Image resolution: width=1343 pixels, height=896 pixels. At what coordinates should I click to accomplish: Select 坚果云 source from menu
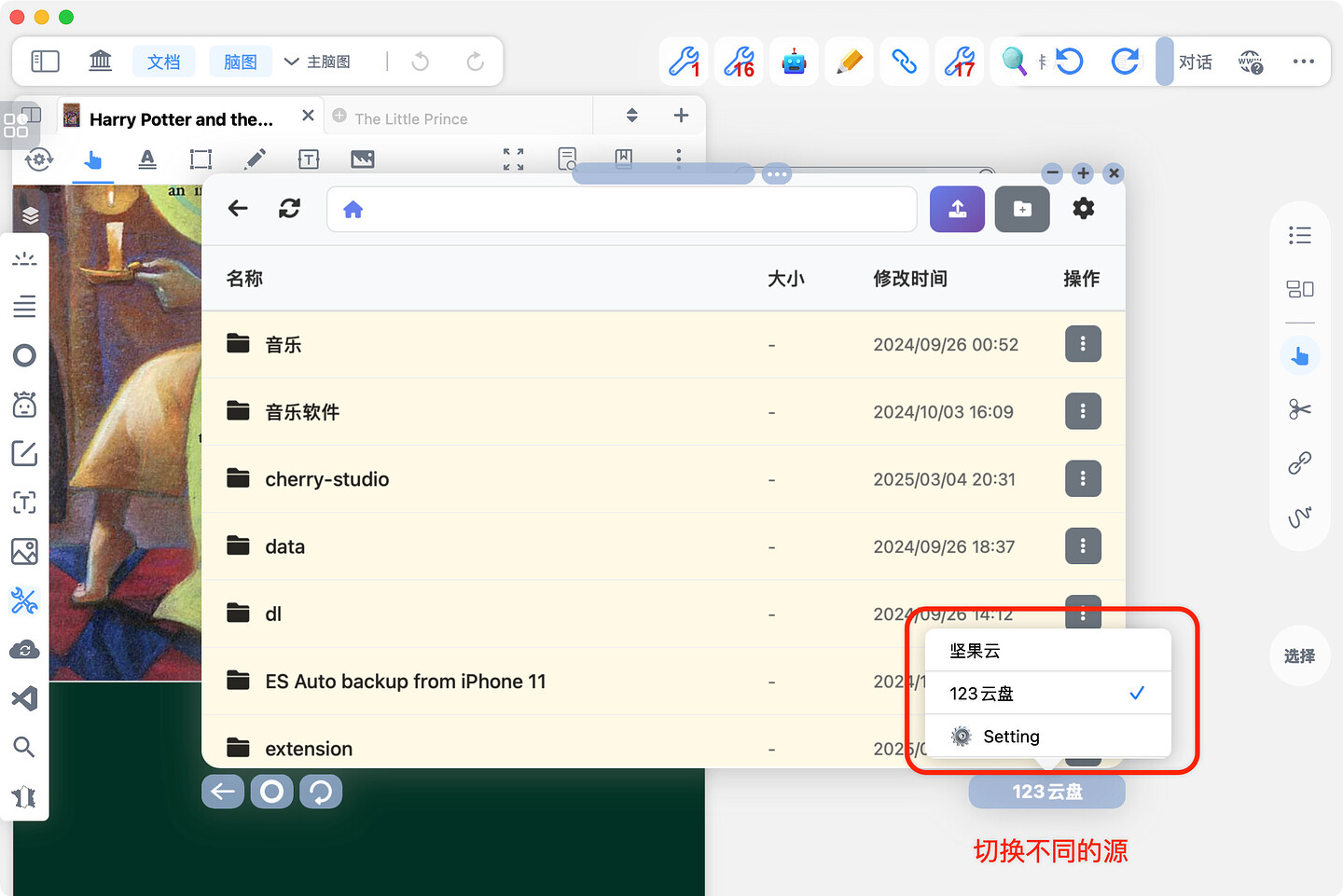1047,651
